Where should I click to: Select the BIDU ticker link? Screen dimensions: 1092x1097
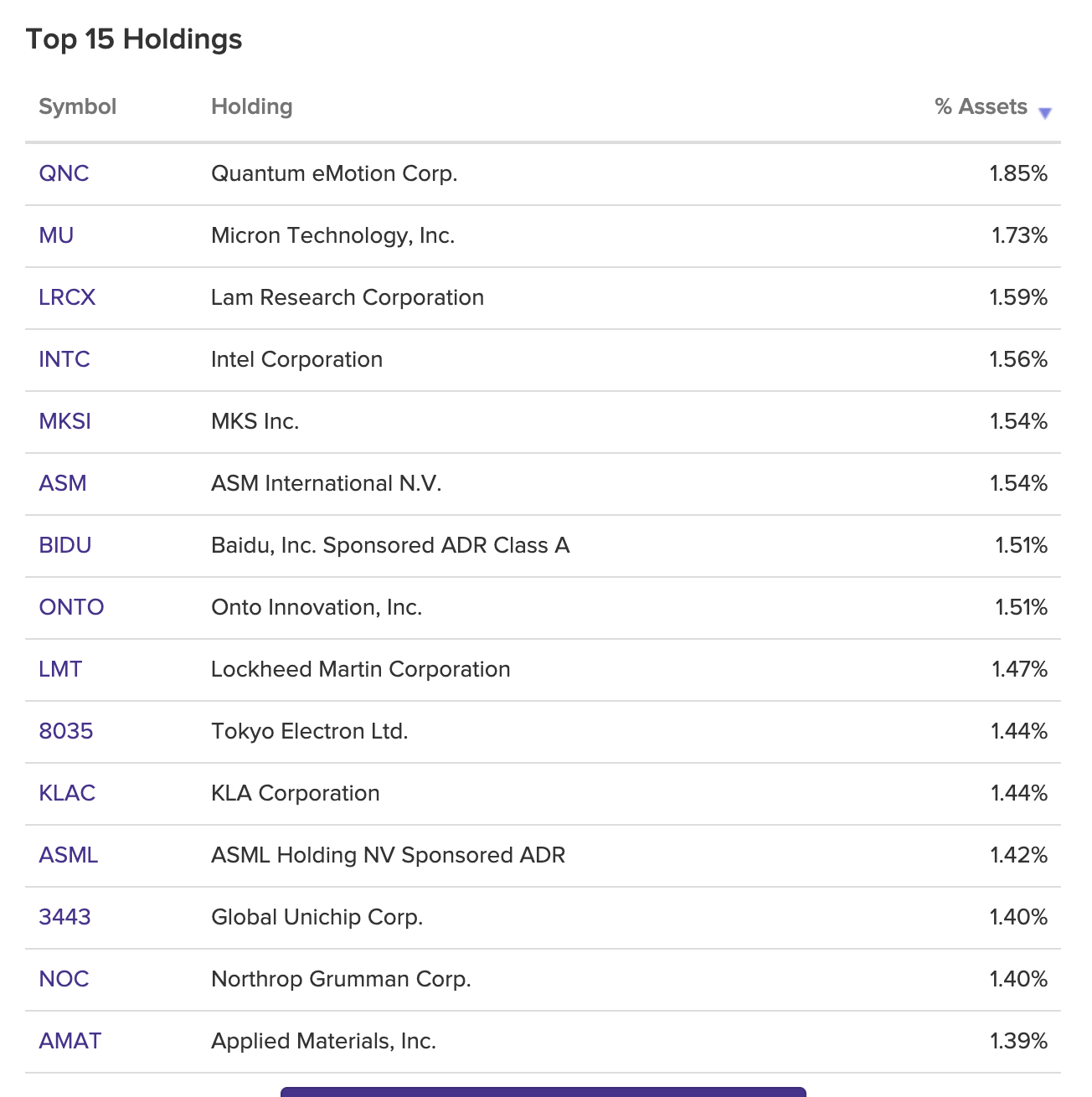pos(66,545)
